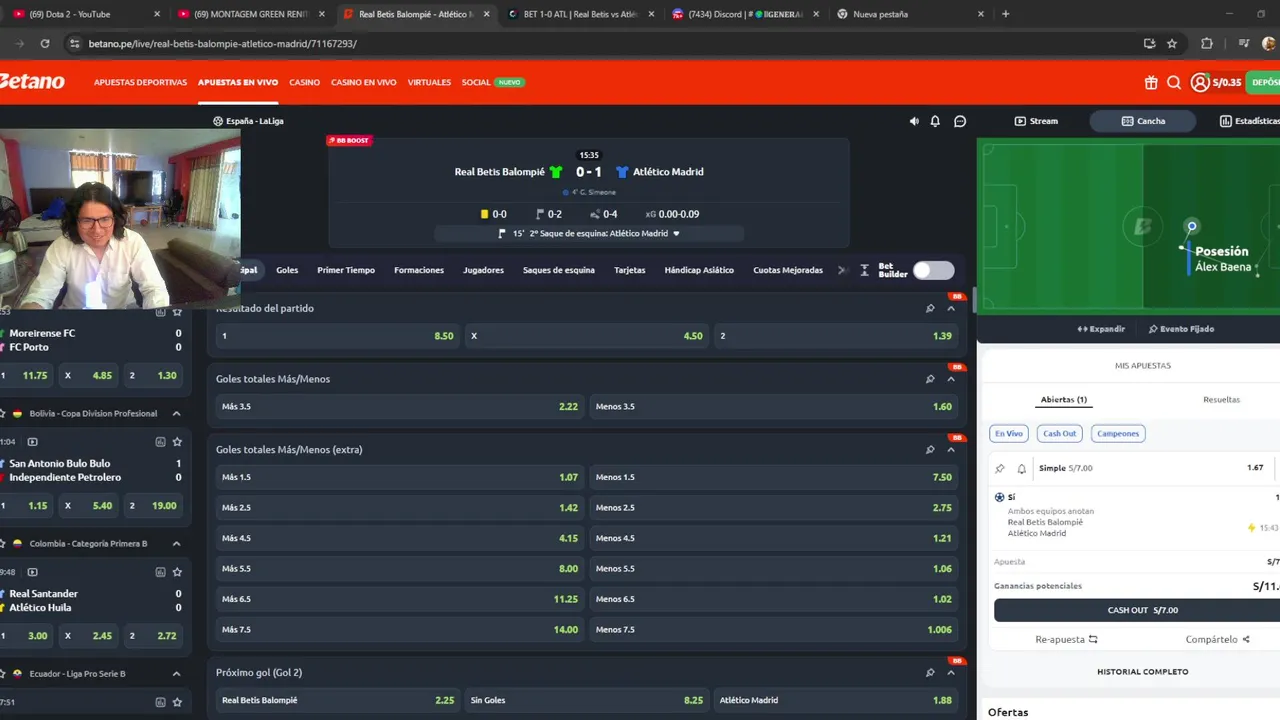Select the Campeones filter chip
Screen dimensions: 1280x720
coord(1118,433)
